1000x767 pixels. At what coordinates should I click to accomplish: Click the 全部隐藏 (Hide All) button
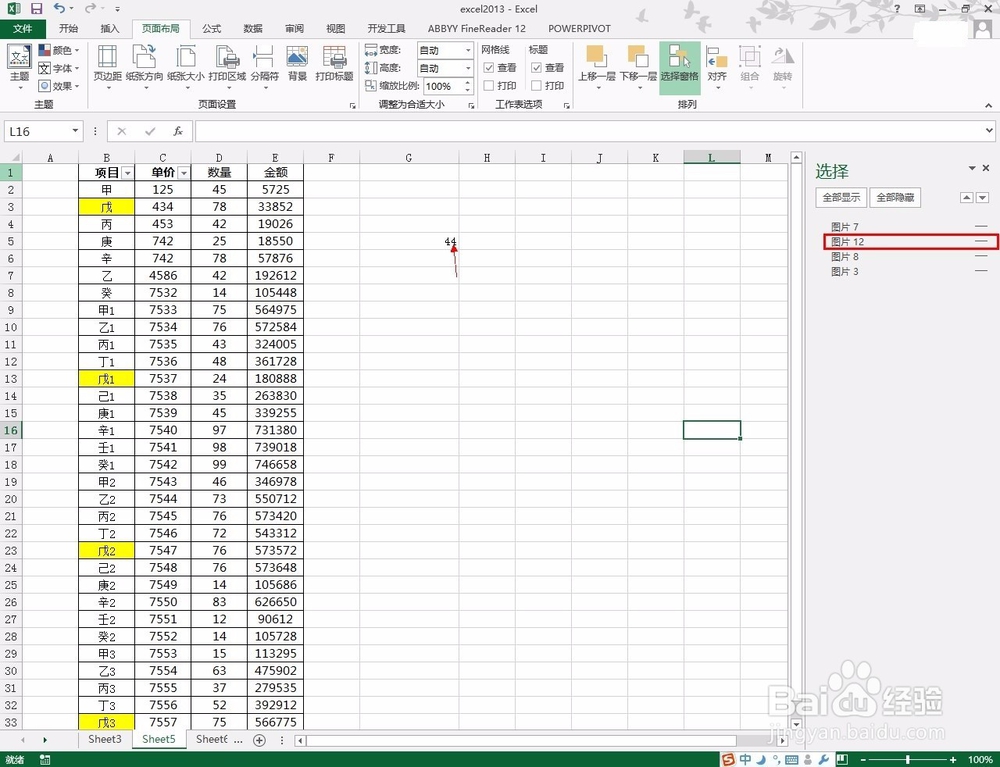[895, 197]
